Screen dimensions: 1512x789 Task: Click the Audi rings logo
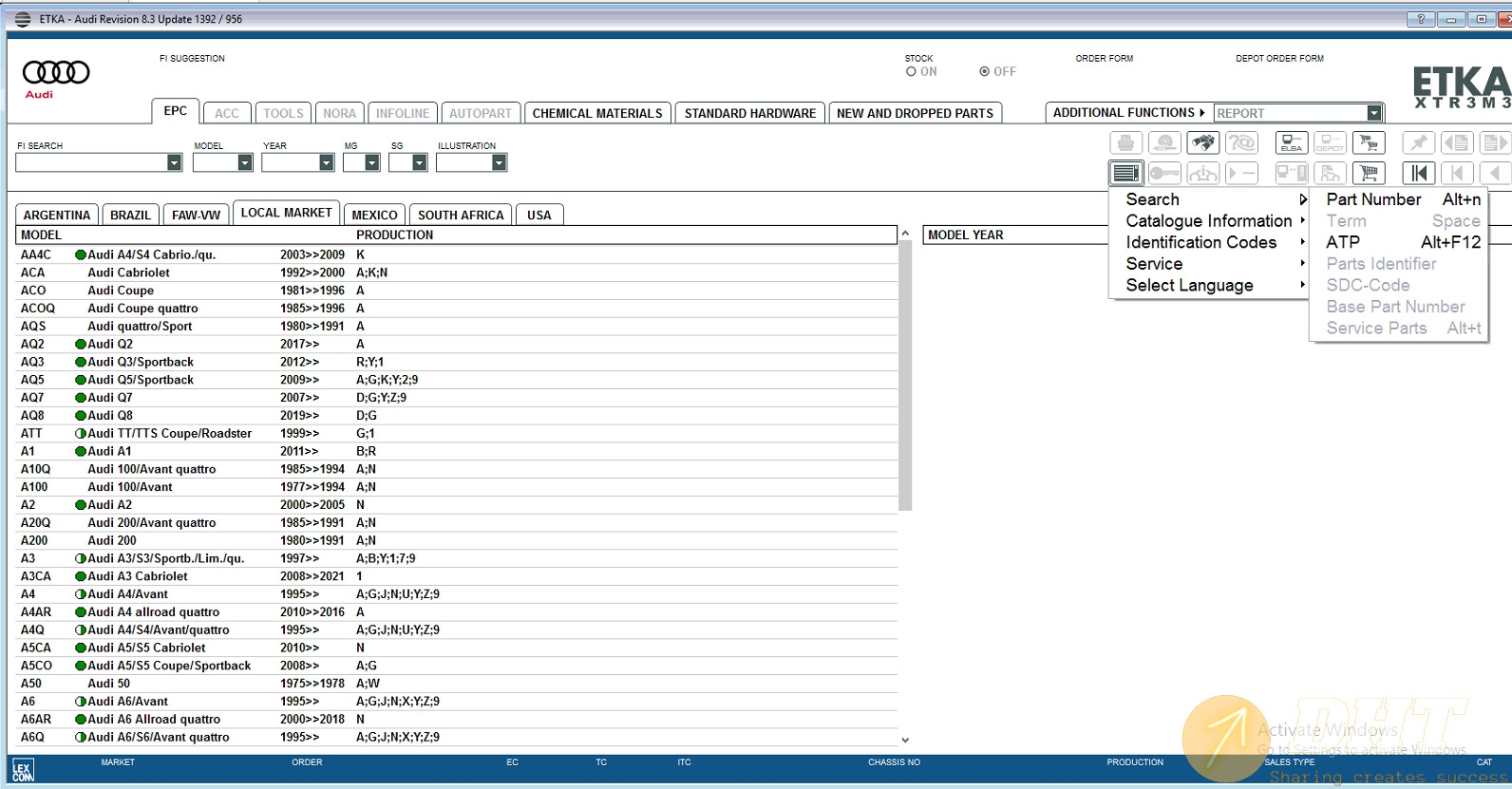(56, 72)
